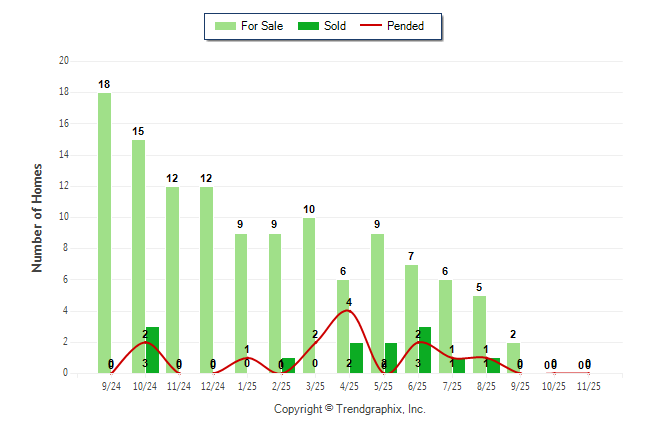The width and height of the screenshot is (646, 434).
Task: Click the Pended line peak at 4/25
Action: (348, 311)
